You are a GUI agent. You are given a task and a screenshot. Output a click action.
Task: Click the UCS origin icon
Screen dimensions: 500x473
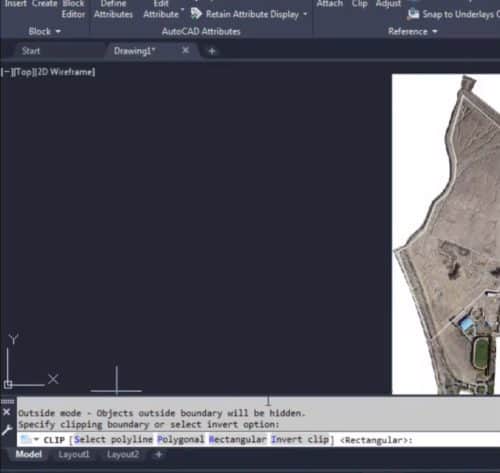pyautogui.click(x=8, y=385)
